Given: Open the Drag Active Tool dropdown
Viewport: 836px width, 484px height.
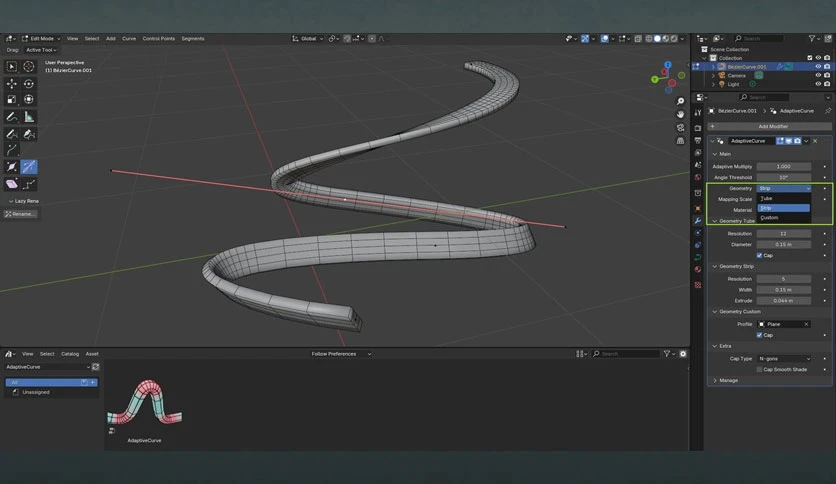Looking at the screenshot, I should click(41, 50).
